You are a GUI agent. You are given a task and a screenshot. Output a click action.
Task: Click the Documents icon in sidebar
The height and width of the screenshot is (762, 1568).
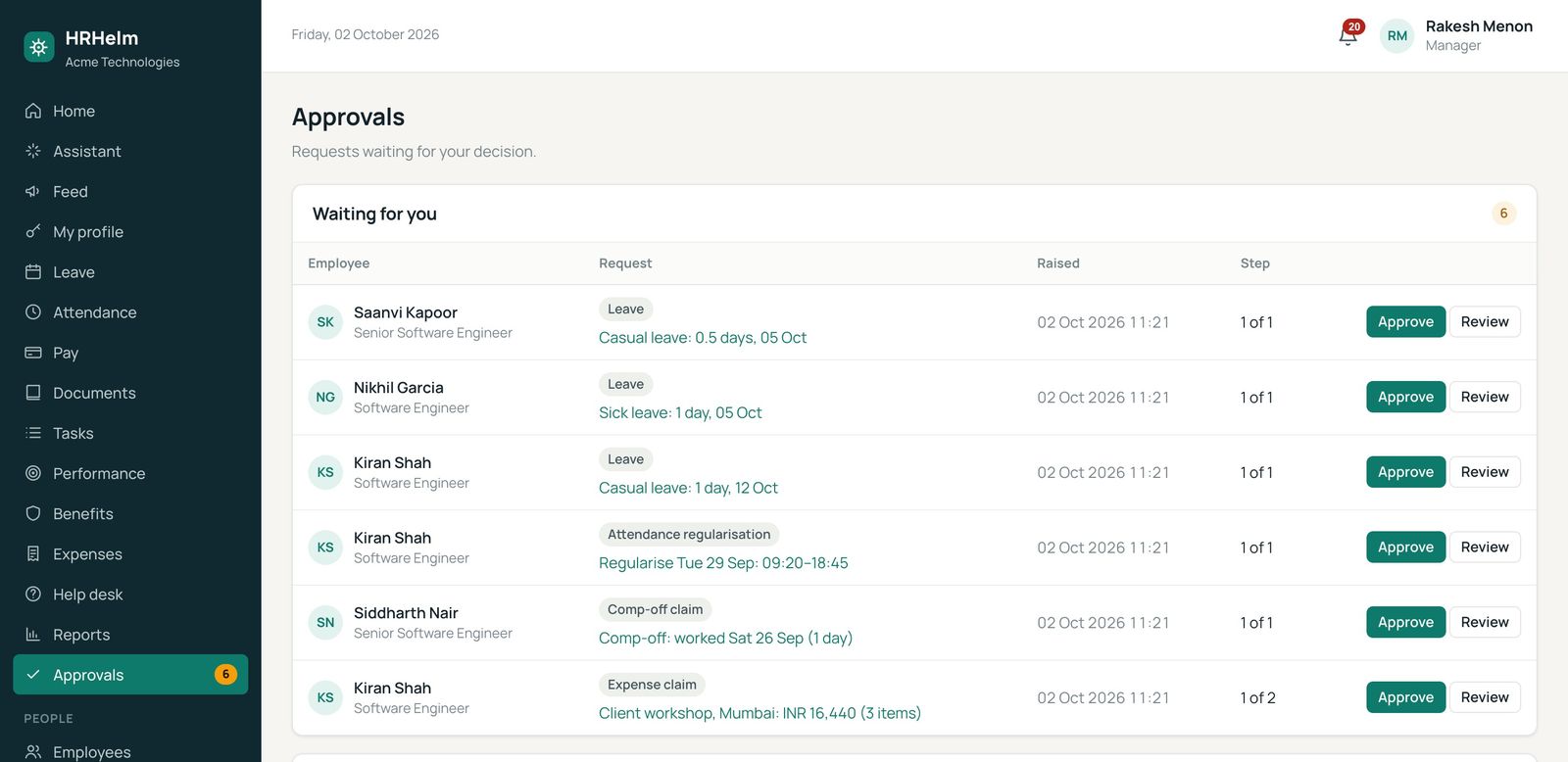[x=33, y=392]
